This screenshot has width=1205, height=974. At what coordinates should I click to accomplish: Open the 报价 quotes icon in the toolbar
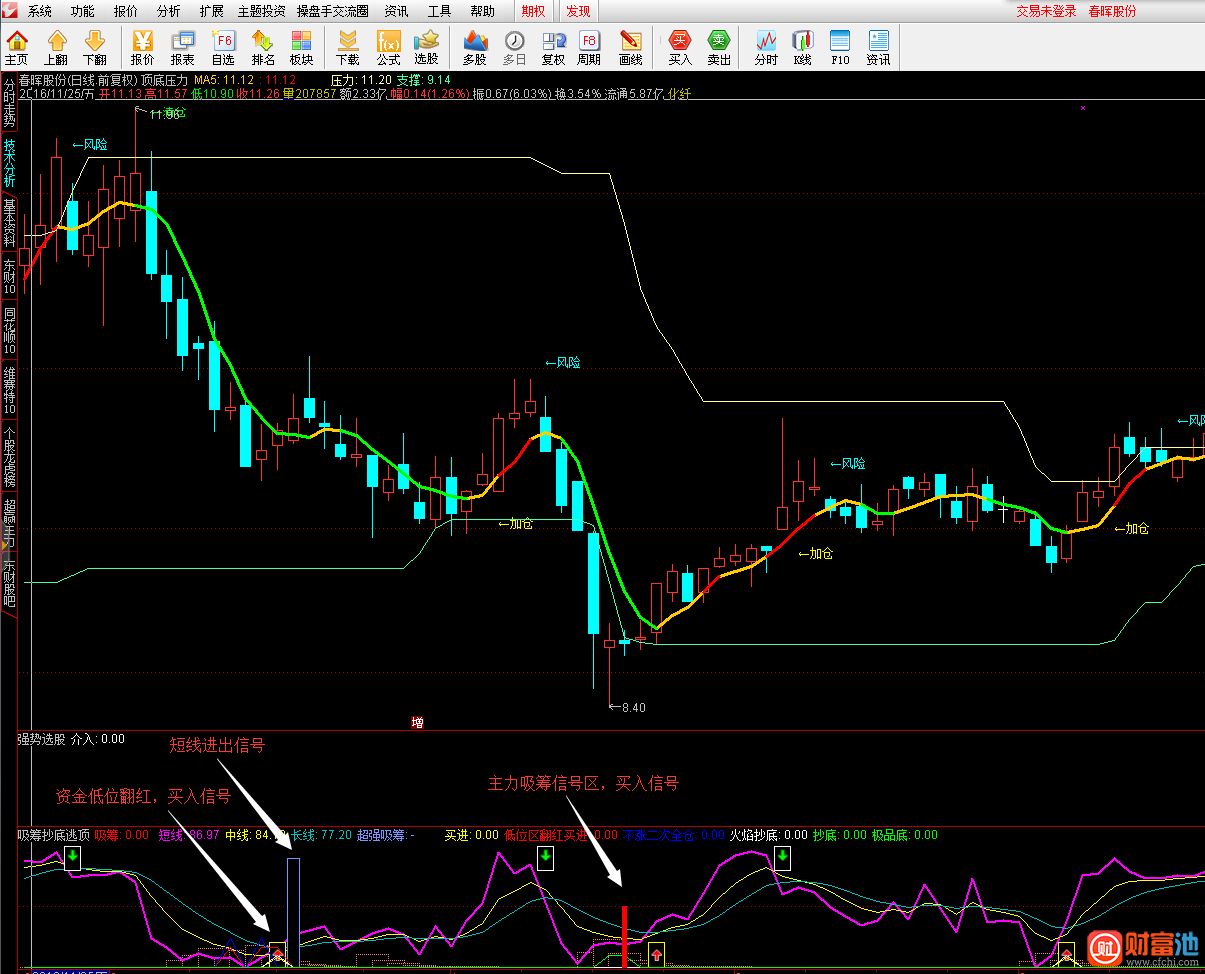(x=143, y=47)
